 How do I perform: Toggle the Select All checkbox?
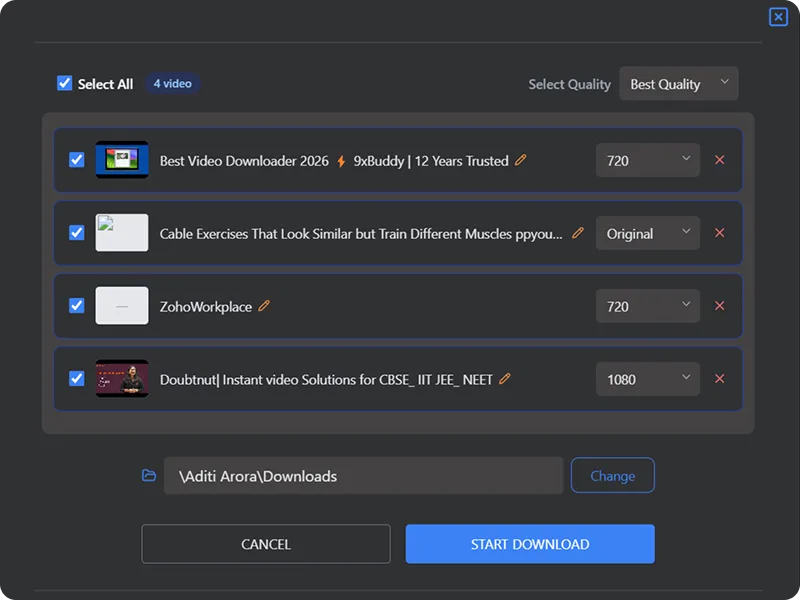click(x=65, y=84)
